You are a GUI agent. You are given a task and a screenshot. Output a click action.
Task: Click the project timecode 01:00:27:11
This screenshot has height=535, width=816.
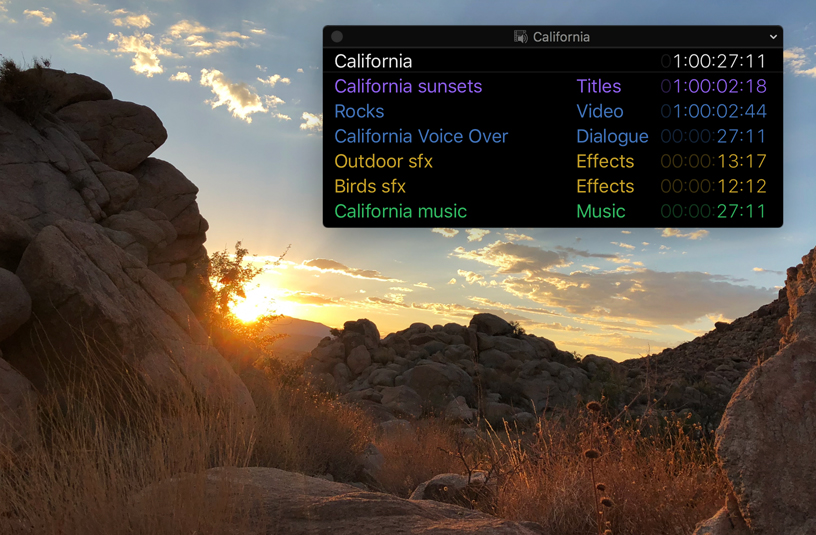(x=713, y=62)
